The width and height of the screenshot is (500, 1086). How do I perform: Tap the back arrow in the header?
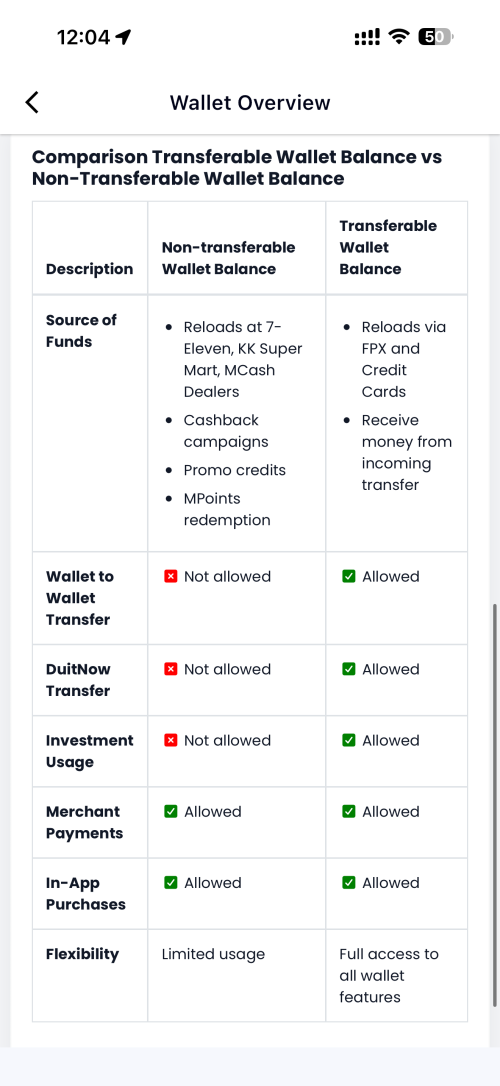coord(32,103)
